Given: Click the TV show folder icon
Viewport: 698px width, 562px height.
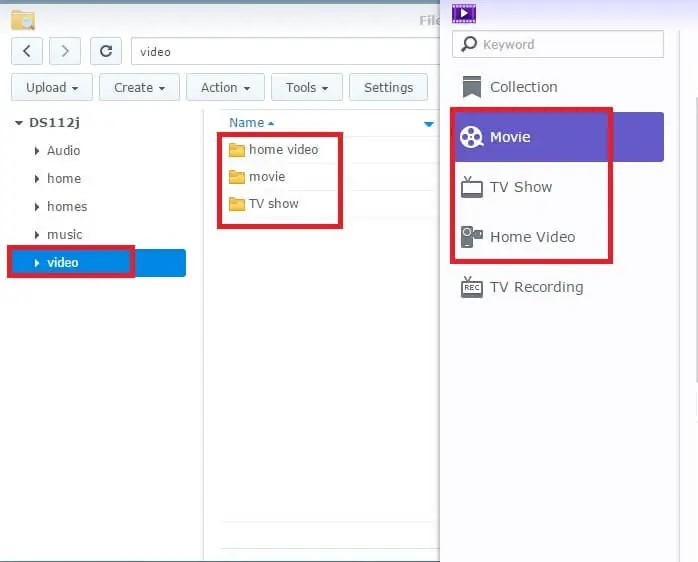Looking at the screenshot, I should tap(237, 204).
